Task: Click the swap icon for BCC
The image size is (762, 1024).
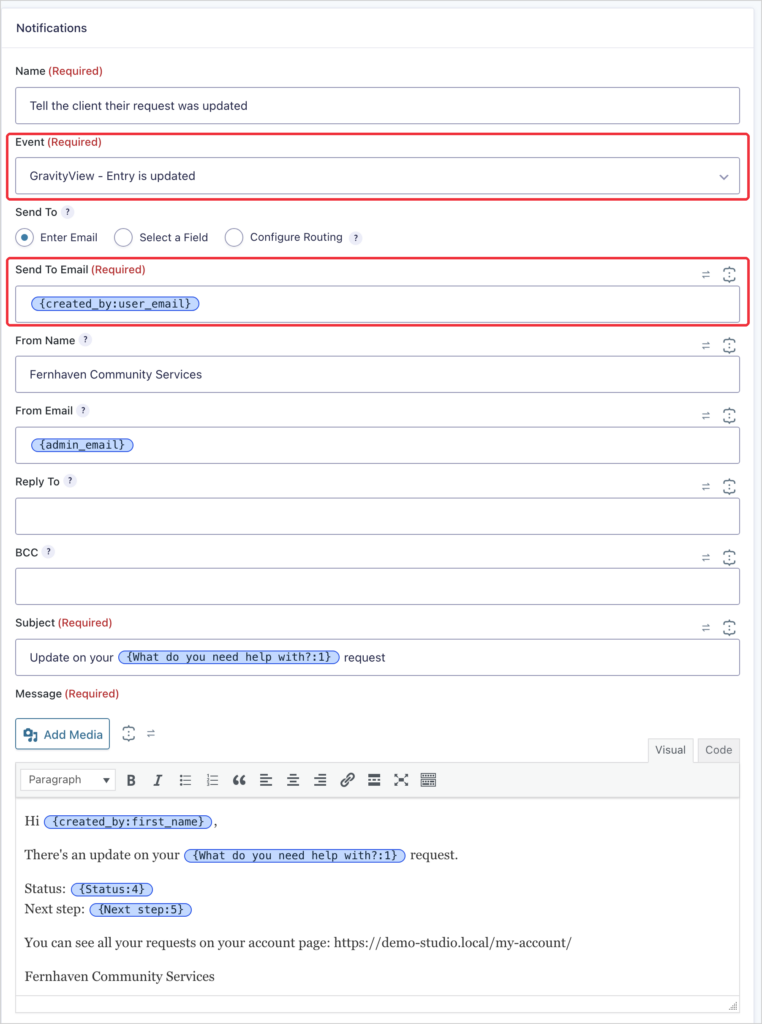Action: (x=706, y=558)
